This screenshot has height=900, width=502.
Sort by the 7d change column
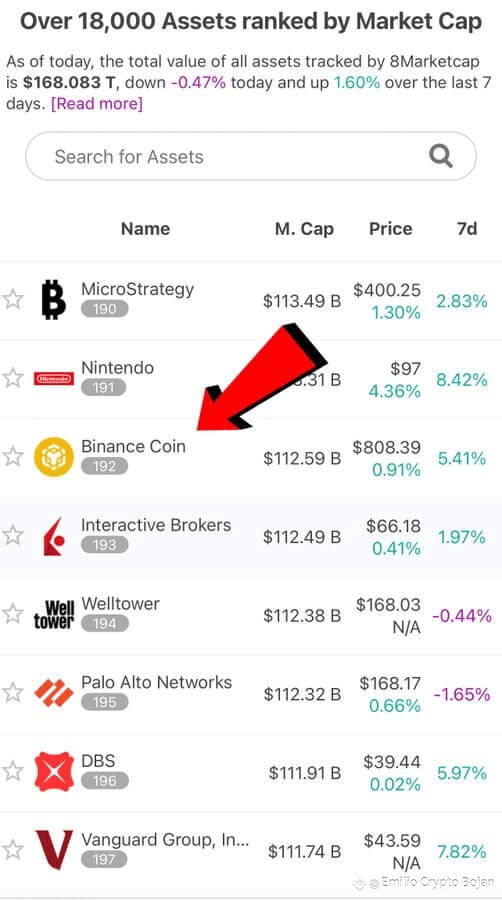coord(467,228)
